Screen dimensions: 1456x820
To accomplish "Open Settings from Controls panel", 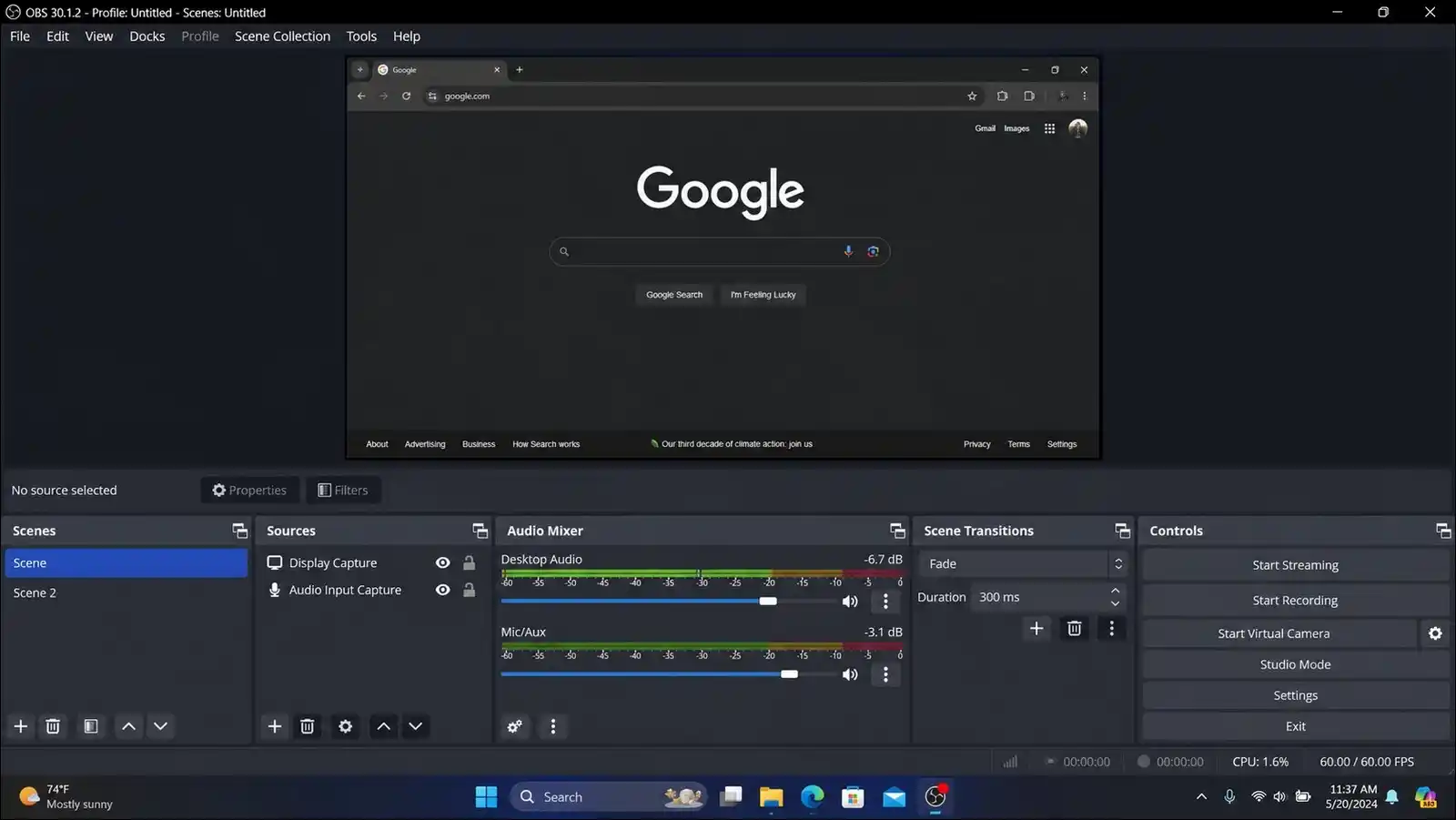I will pyautogui.click(x=1296, y=695).
